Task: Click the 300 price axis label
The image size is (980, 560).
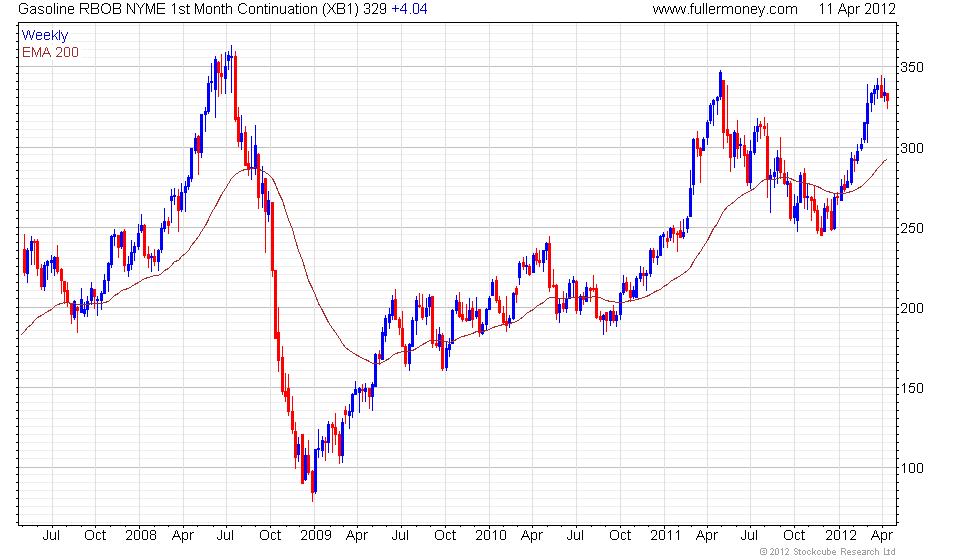Action: tap(911, 148)
